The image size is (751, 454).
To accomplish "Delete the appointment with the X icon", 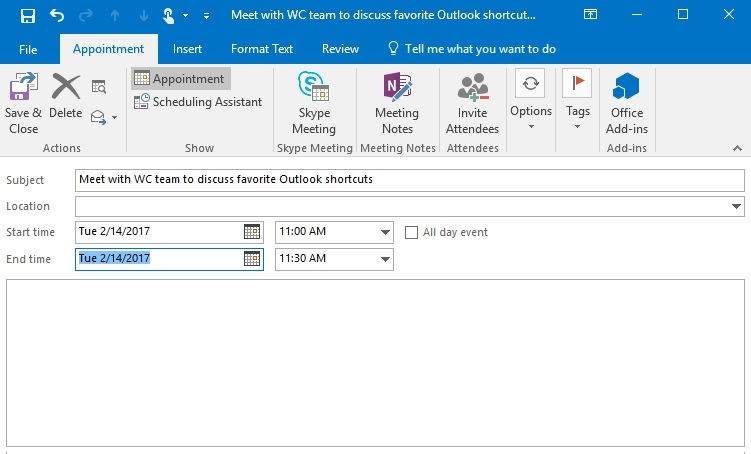I will click(x=66, y=87).
